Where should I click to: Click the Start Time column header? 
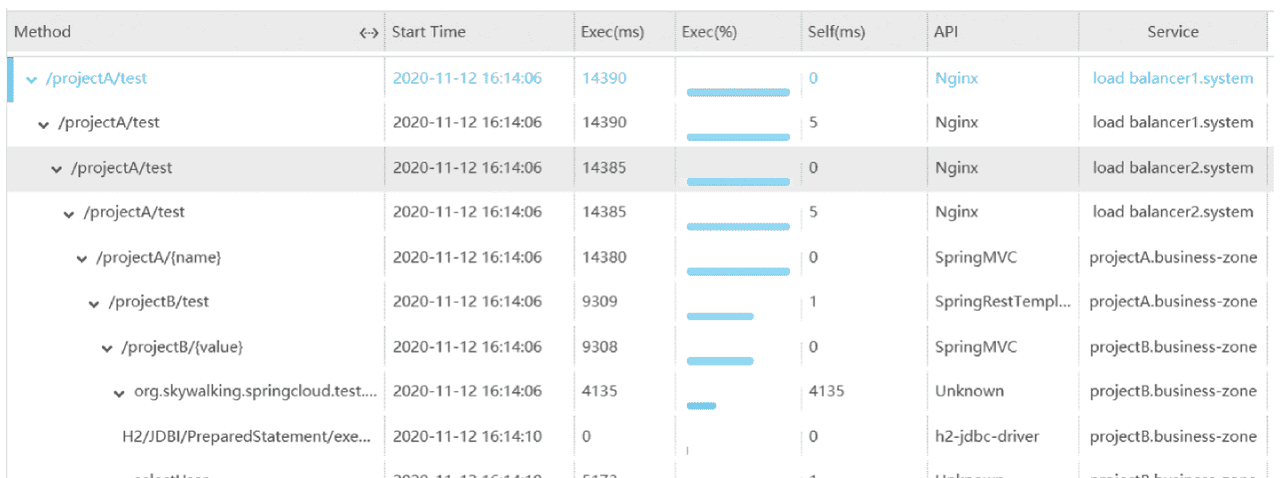pos(429,32)
